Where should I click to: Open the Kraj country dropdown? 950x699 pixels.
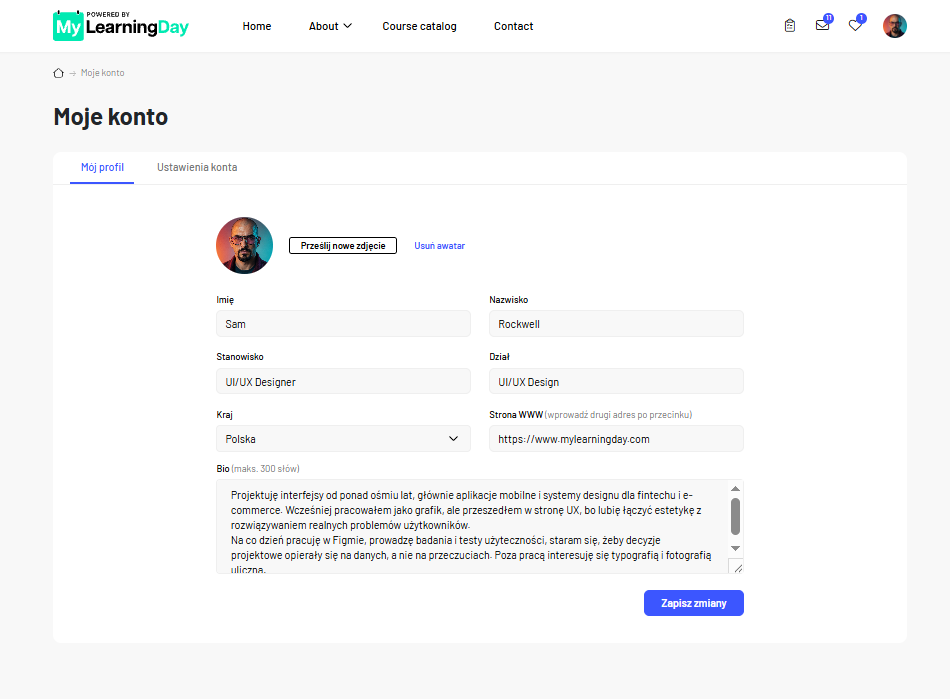(x=343, y=439)
